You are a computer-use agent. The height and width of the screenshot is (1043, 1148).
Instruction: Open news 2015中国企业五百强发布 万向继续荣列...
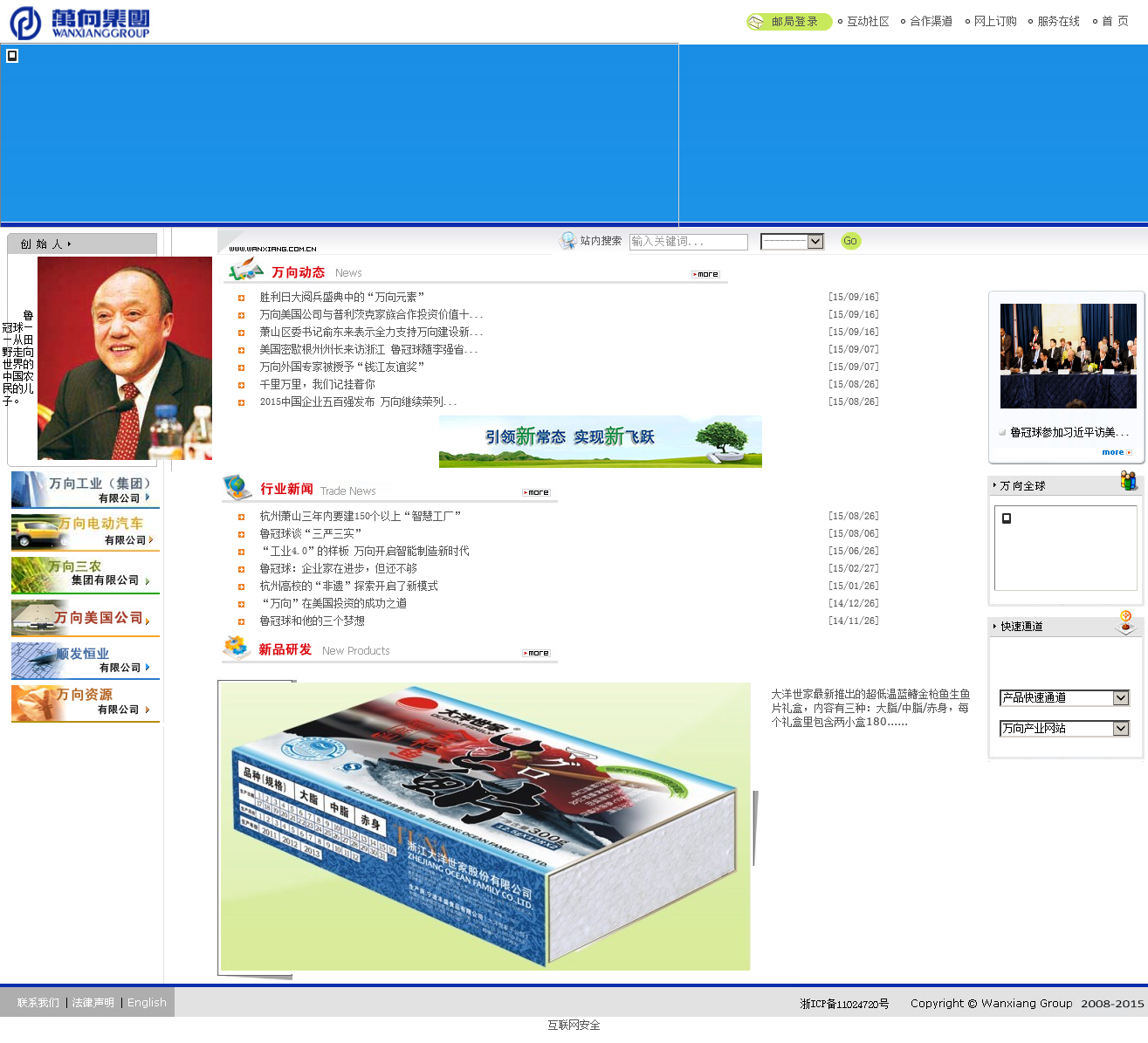pos(358,402)
